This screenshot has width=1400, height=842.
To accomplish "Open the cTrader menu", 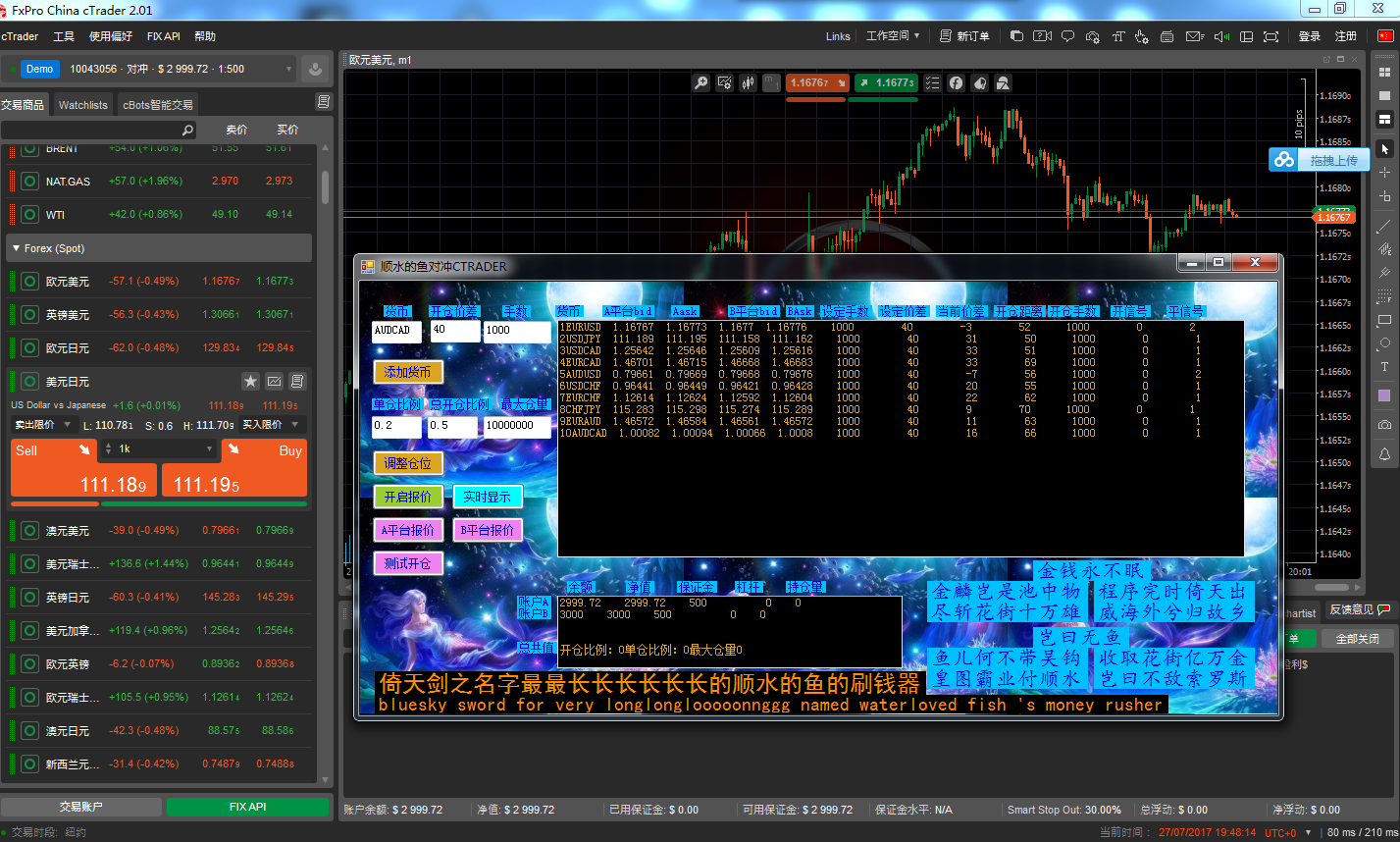I will (x=20, y=36).
